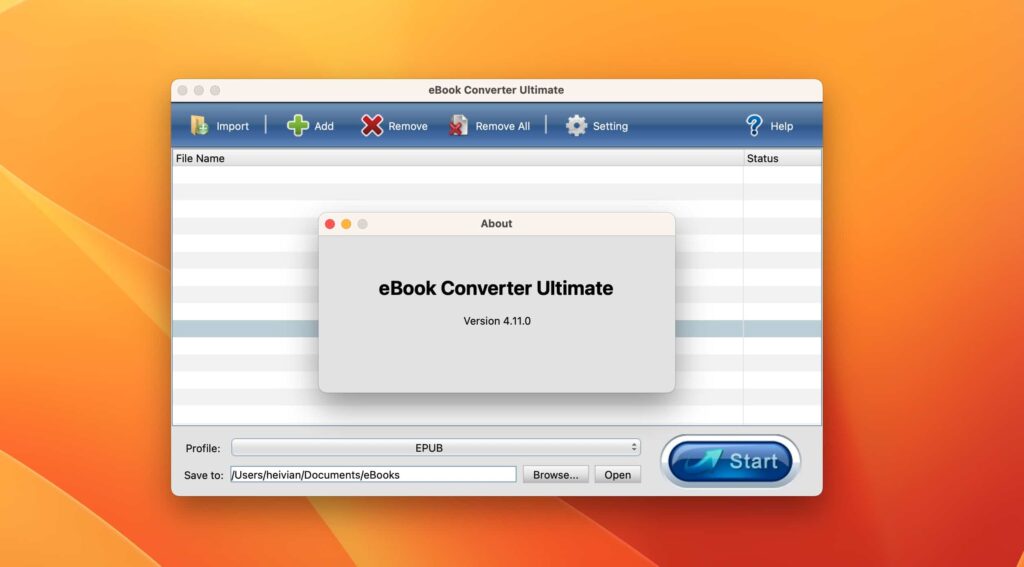1024x567 pixels.
Task: Click the Setting label in toolbar
Action: [x=611, y=126]
